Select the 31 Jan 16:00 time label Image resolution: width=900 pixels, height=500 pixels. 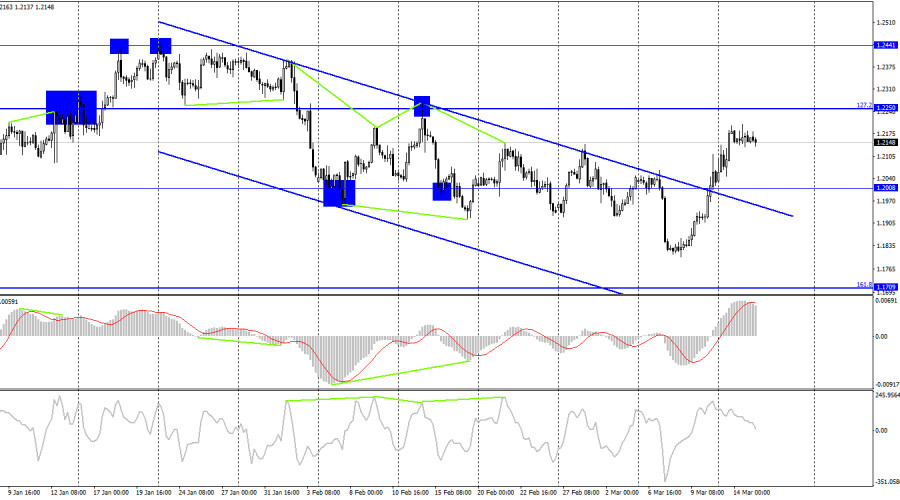[x=281, y=493]
